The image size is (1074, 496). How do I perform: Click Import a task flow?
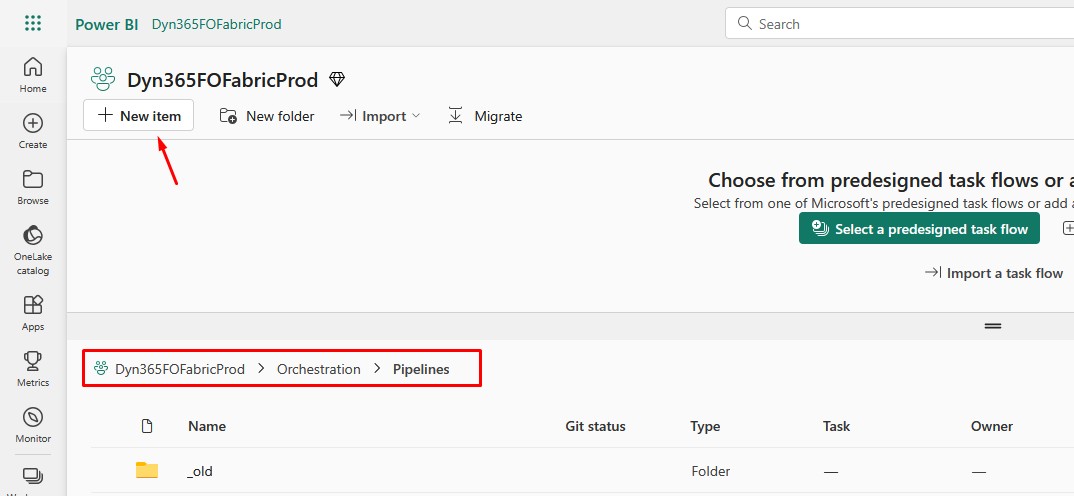(994, 273)
